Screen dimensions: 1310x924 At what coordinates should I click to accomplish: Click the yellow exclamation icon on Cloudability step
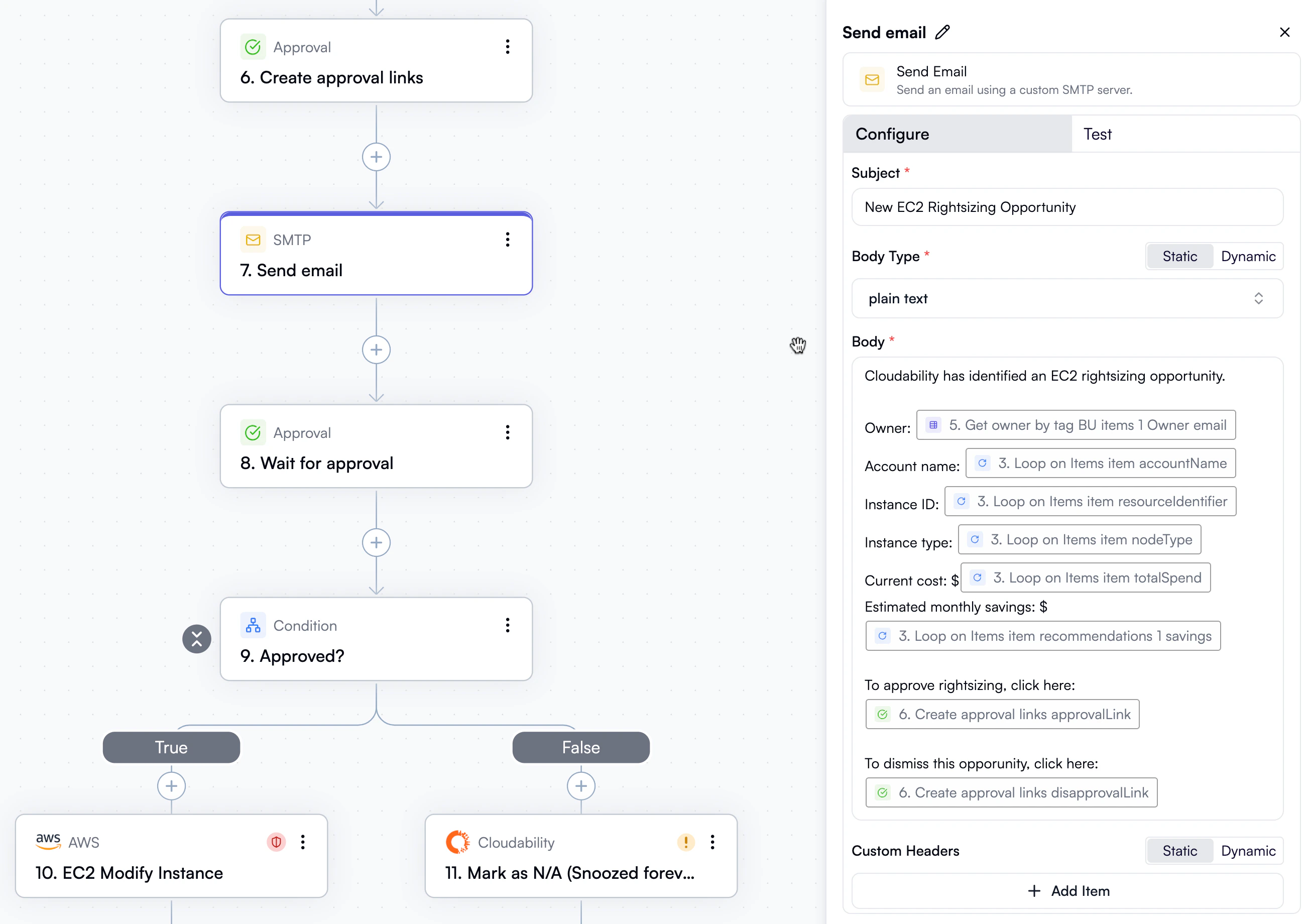[x=685, y=842]
